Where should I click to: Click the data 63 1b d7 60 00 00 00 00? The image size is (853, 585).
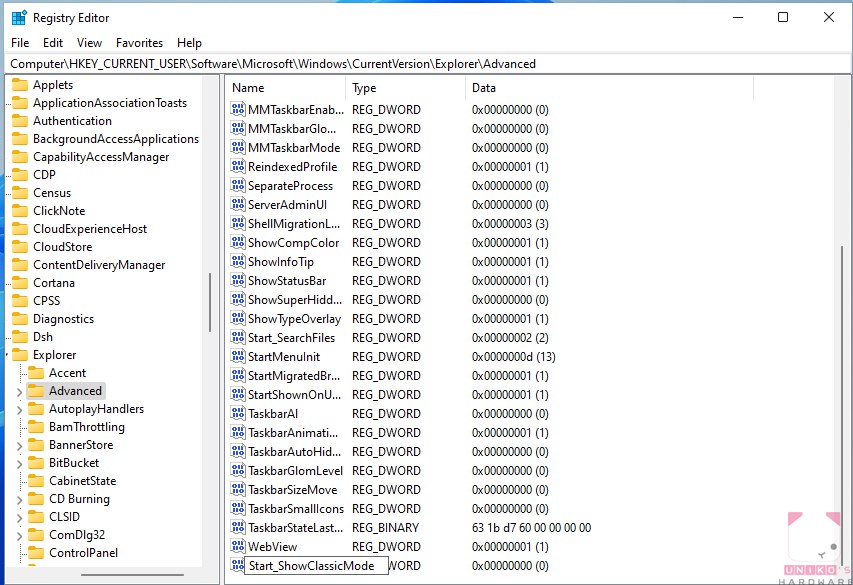531,528
